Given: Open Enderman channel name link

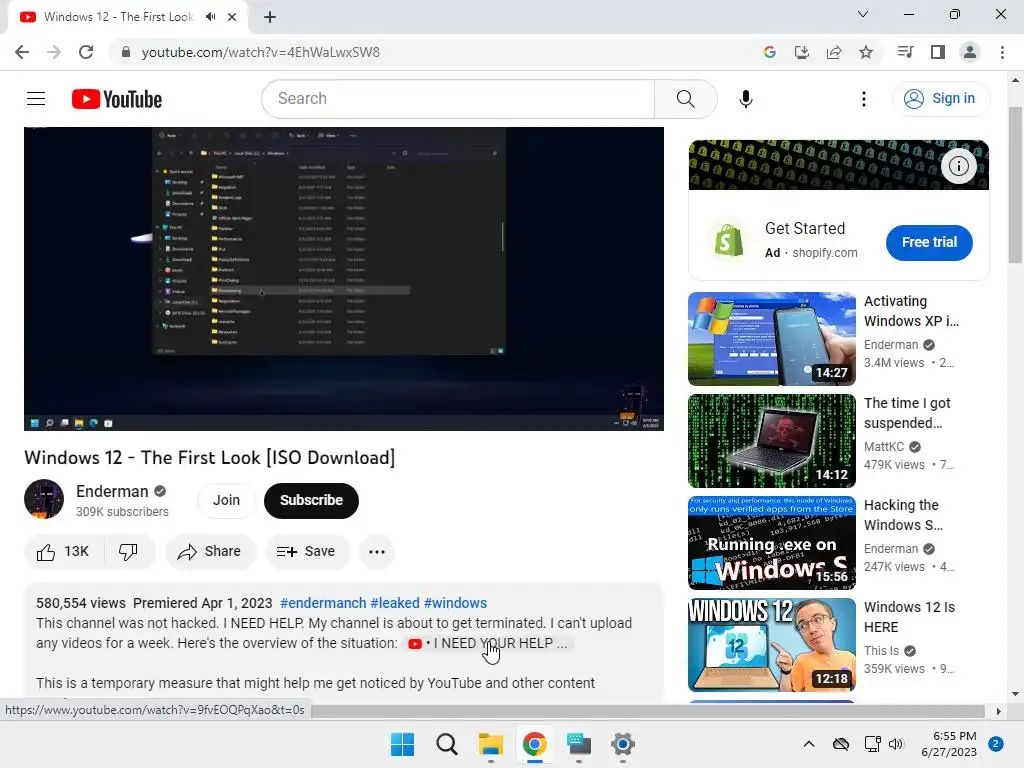Looking at the screenshot, I should click(x=112, y=491).
